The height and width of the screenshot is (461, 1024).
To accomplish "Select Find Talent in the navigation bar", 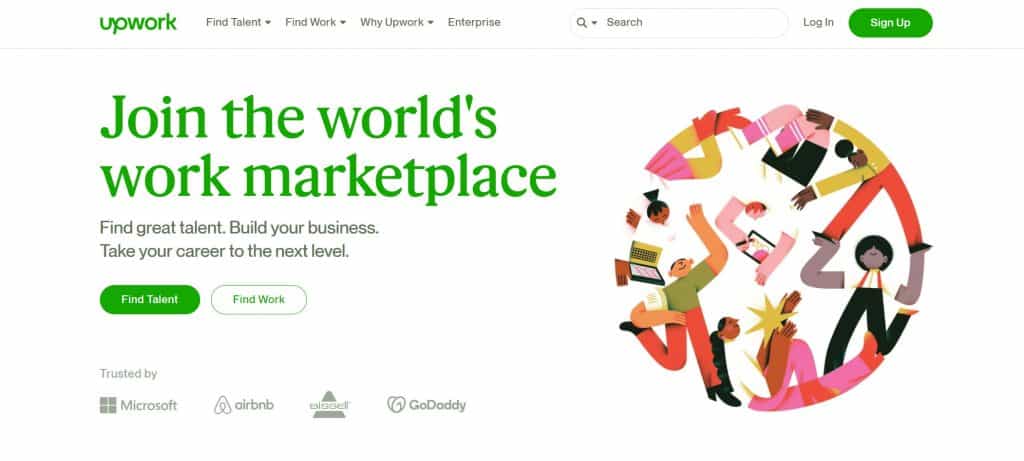I will [x=233, y=22].
